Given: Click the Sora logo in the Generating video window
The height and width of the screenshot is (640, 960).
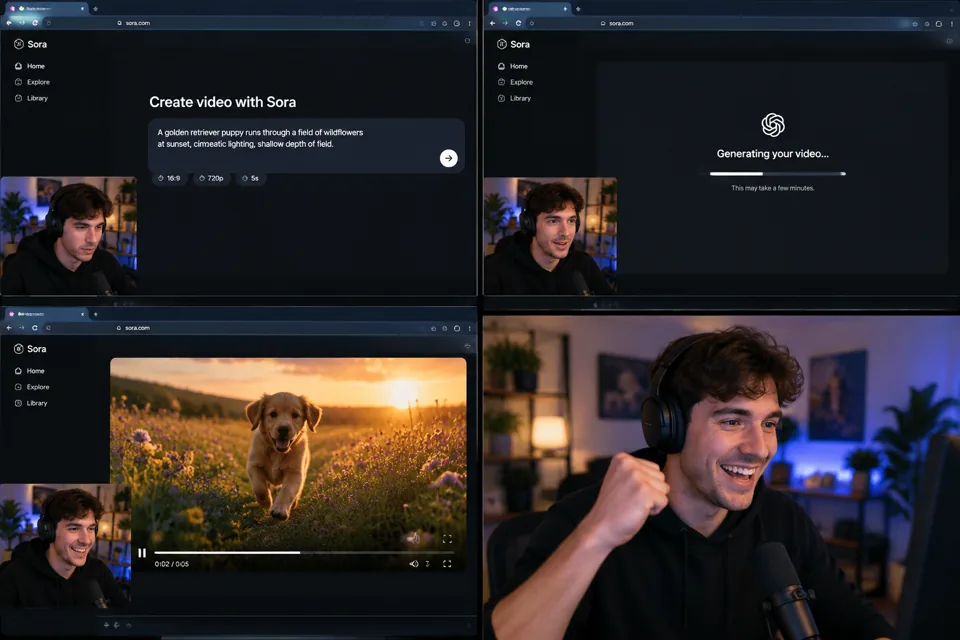Looking at the screenshot, I should coord(514,44).
